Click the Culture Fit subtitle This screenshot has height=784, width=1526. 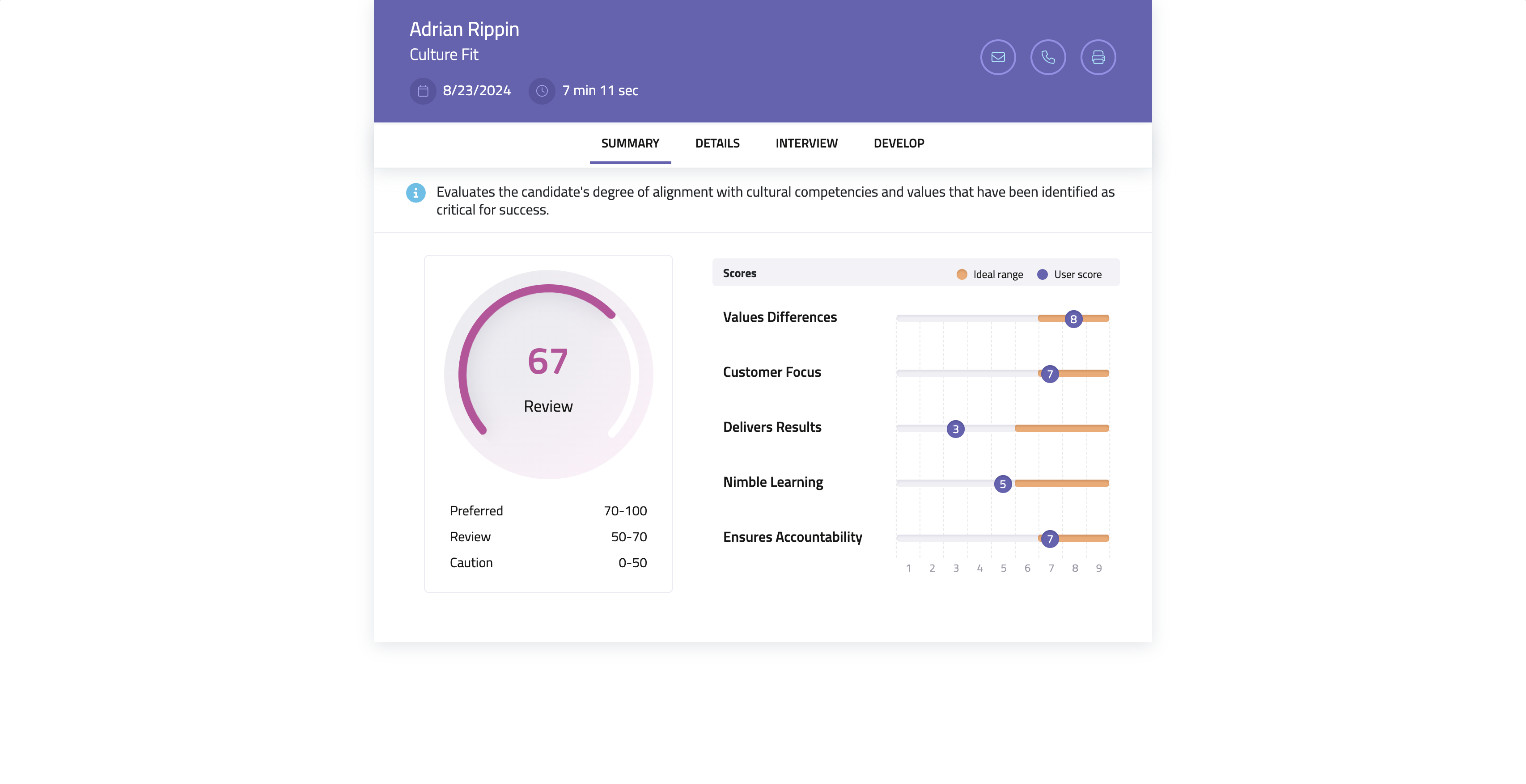(x=444, y=55)
